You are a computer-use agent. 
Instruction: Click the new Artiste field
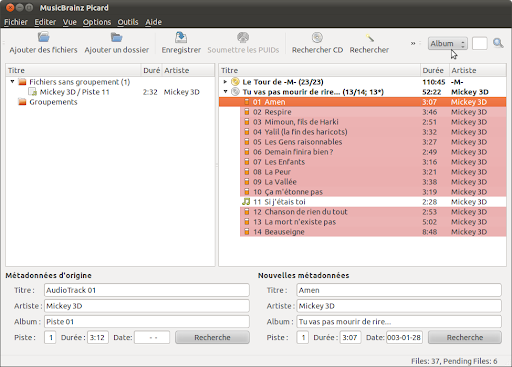click(x=399, y=306)
